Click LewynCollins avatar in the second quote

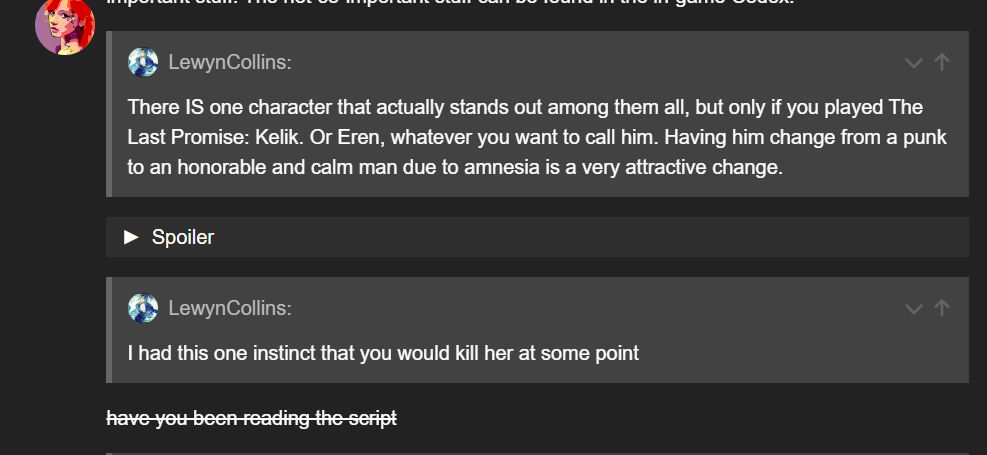coord(143,308)
